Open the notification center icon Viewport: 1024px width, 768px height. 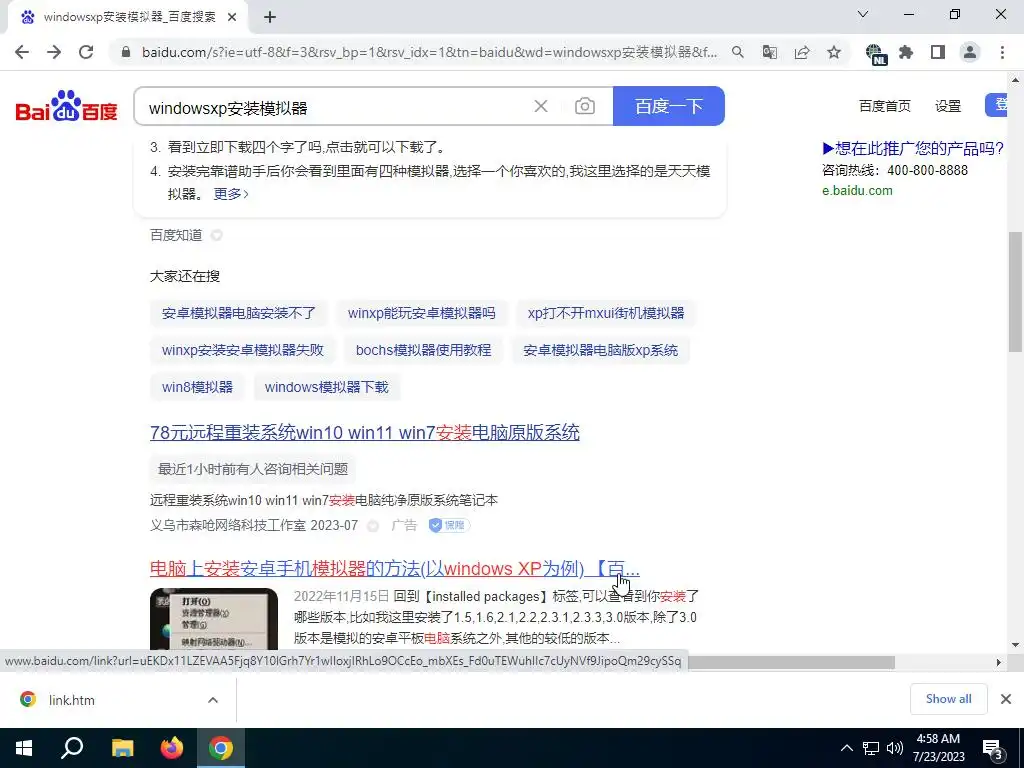click(993, 750)
